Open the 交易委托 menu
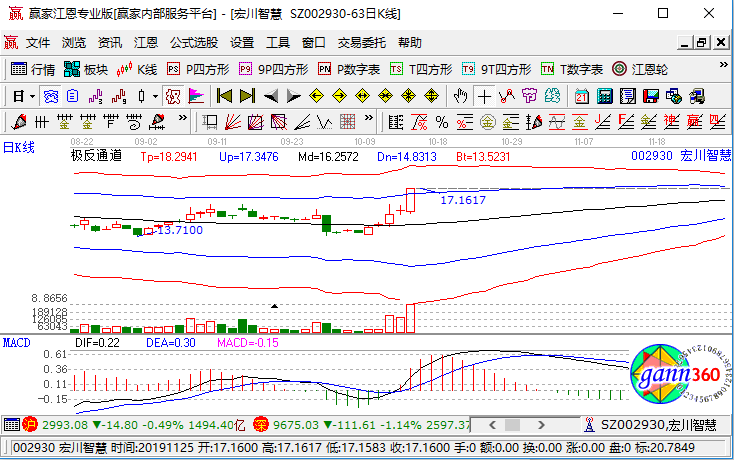734x460 pixels. (x=362, y=43)
